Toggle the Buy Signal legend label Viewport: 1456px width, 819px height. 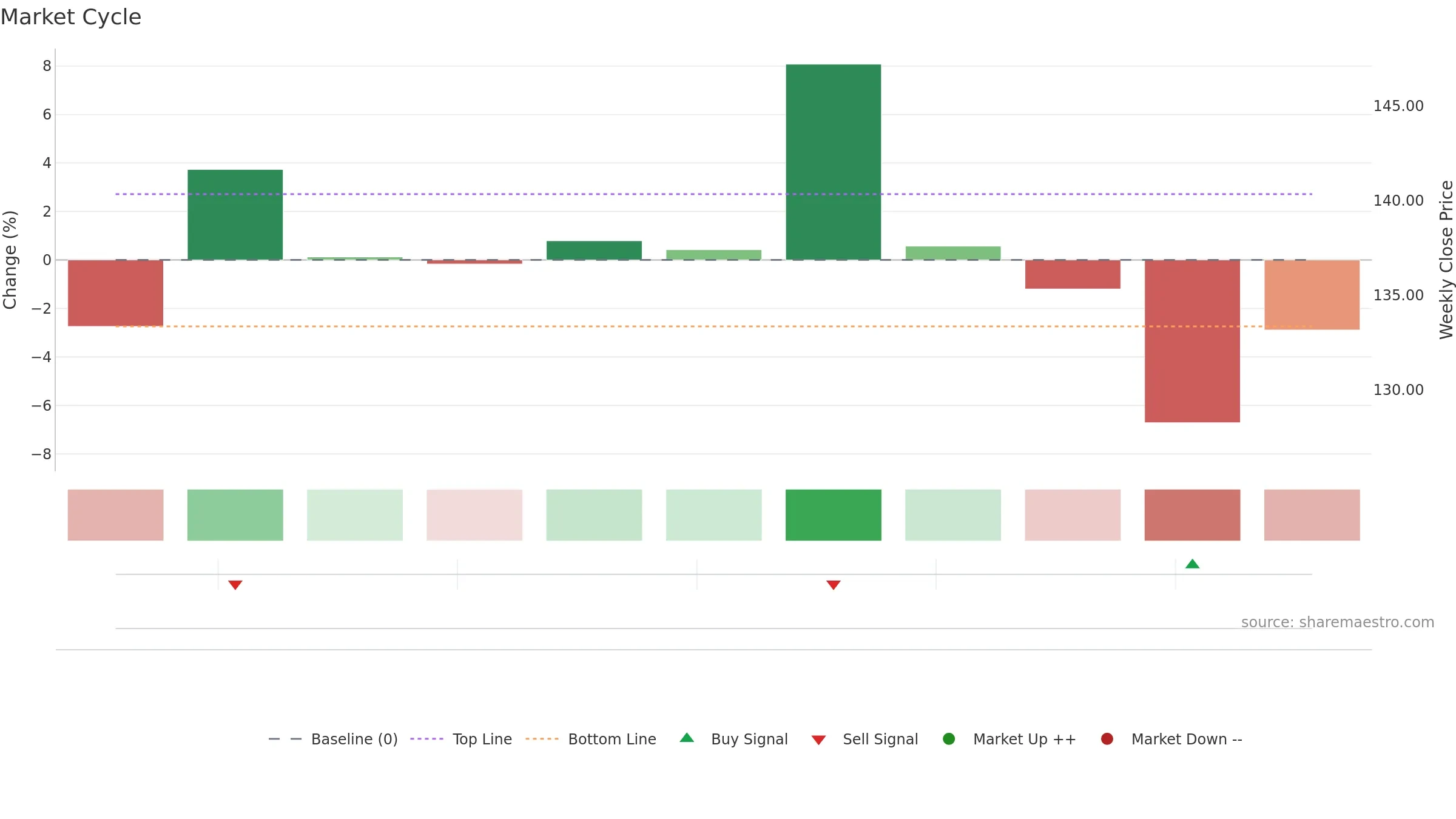coord(749,739)
